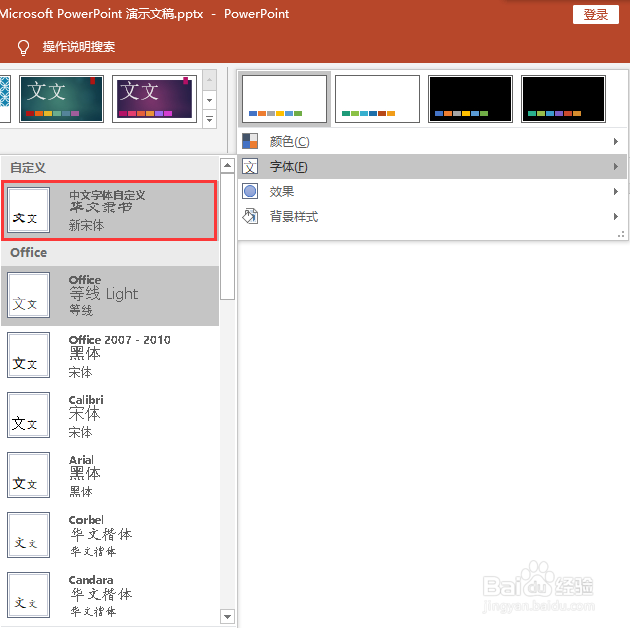This screenshot has width=630, height=628.
Task: Choose the Arial 黑体 font set
Action: click(x=110, y=475)
